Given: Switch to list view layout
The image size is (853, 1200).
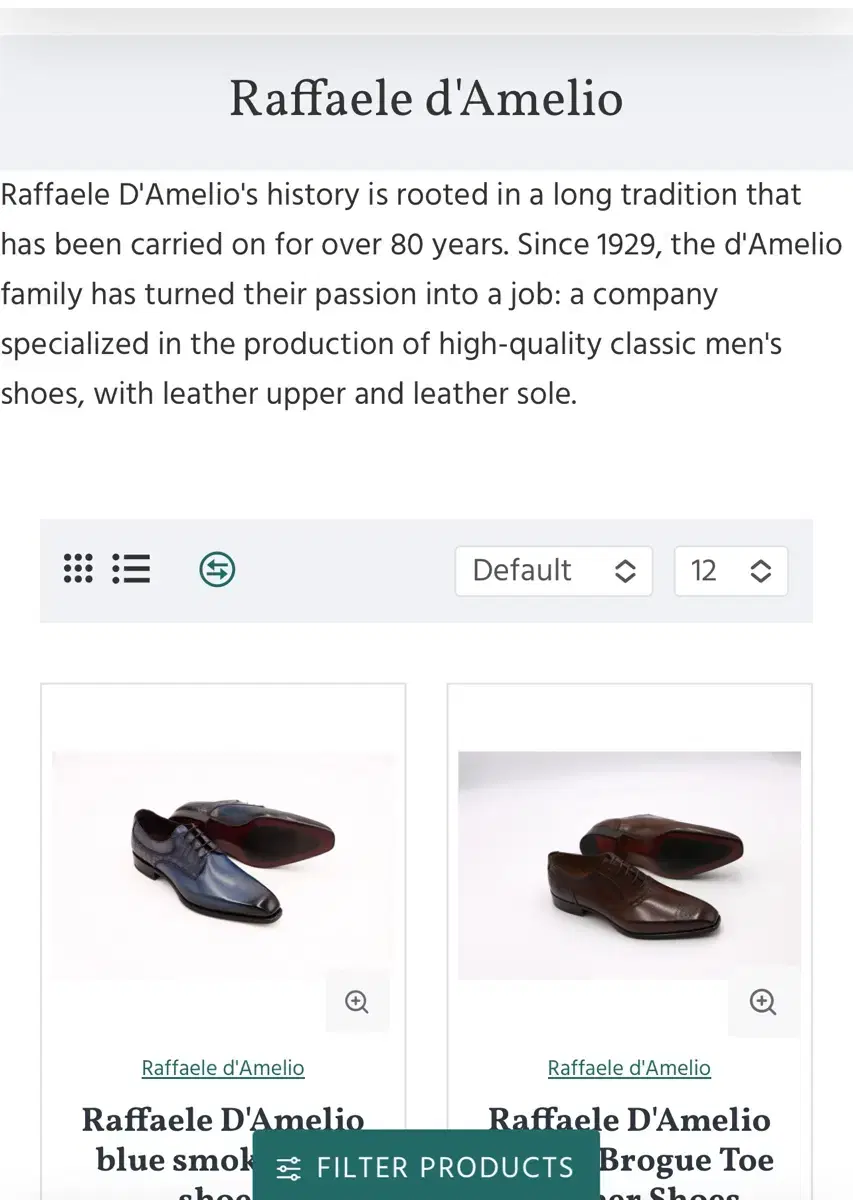Looking at the screenshot, I should [131, 569].
